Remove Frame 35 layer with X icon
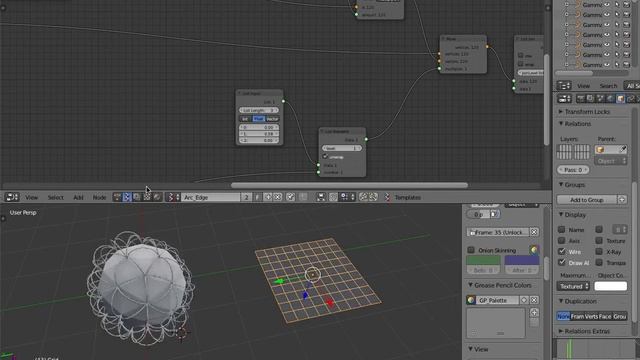640x360 pixels. coord(534,232)
